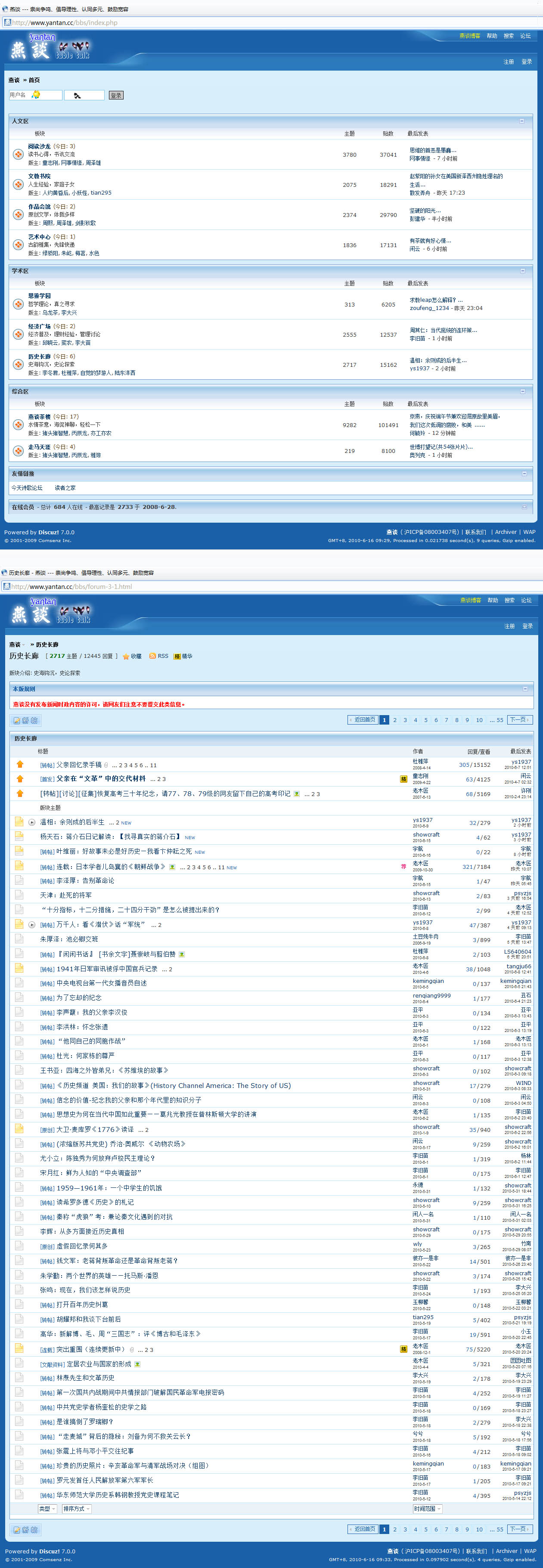
Task: Click the 阅读沙龙 forum status icon
Action: (18, 154)
